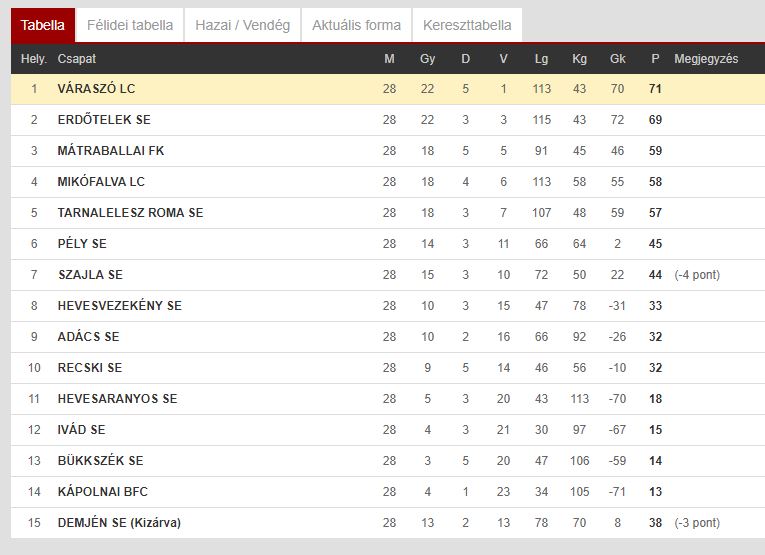Click the MIKÓFALVA LC team entry
This screenshot has height=555, width=765.
(101, 182)
